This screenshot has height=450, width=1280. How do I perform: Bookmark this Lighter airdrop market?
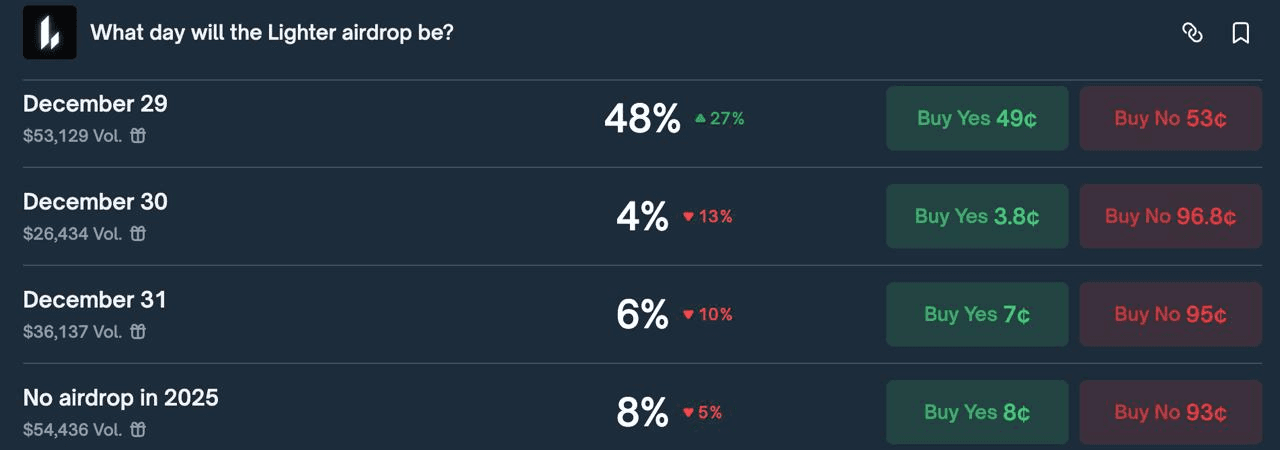1240,33
